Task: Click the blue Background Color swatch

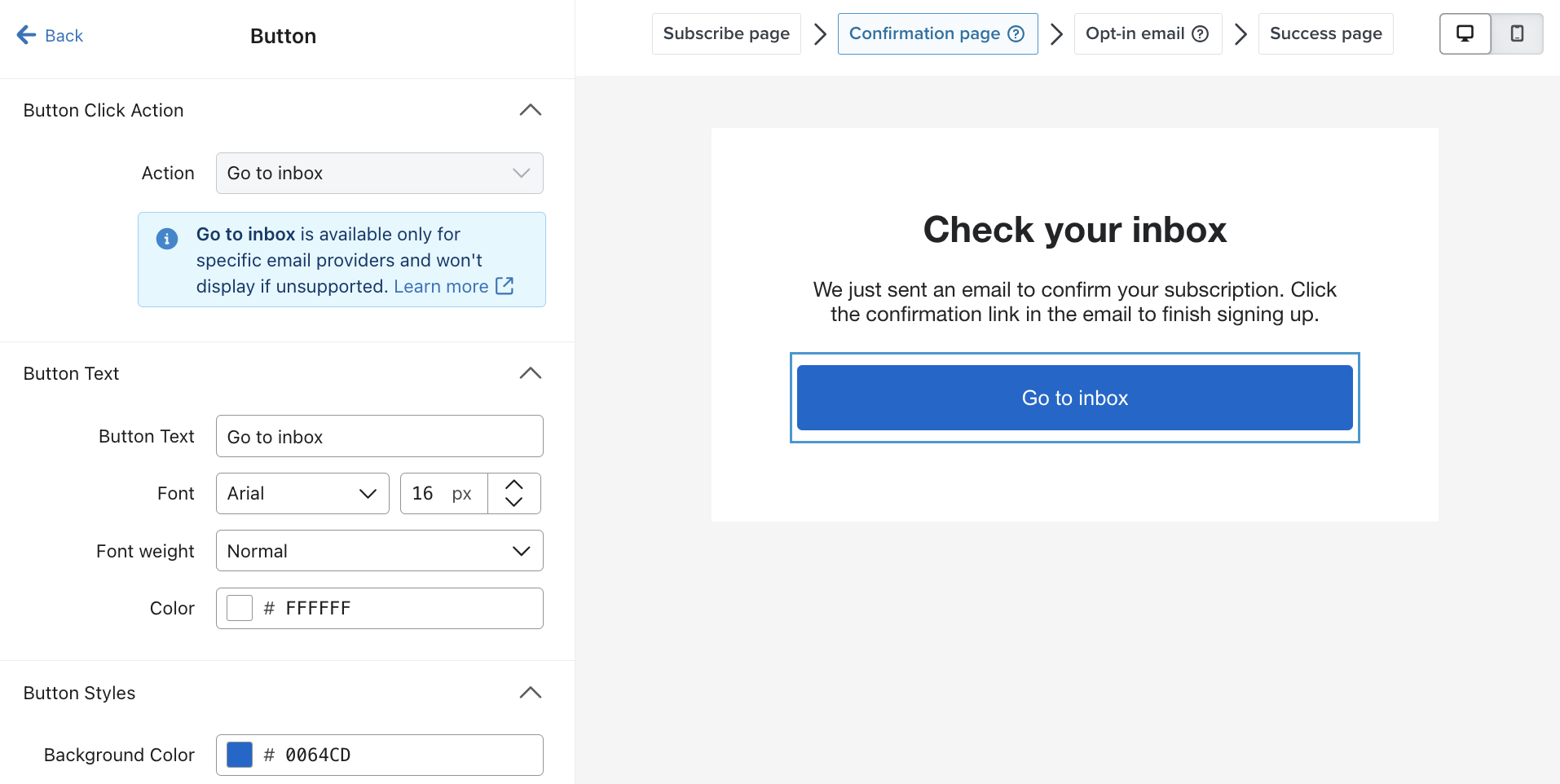Action: [240, 755]
